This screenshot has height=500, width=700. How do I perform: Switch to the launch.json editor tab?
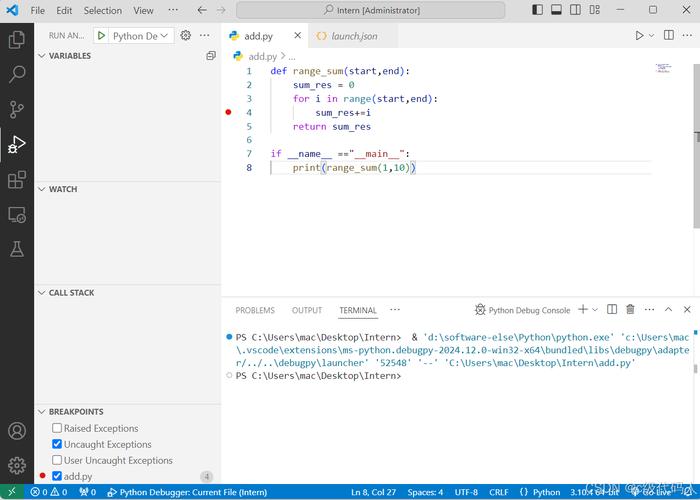coord(353,35)
